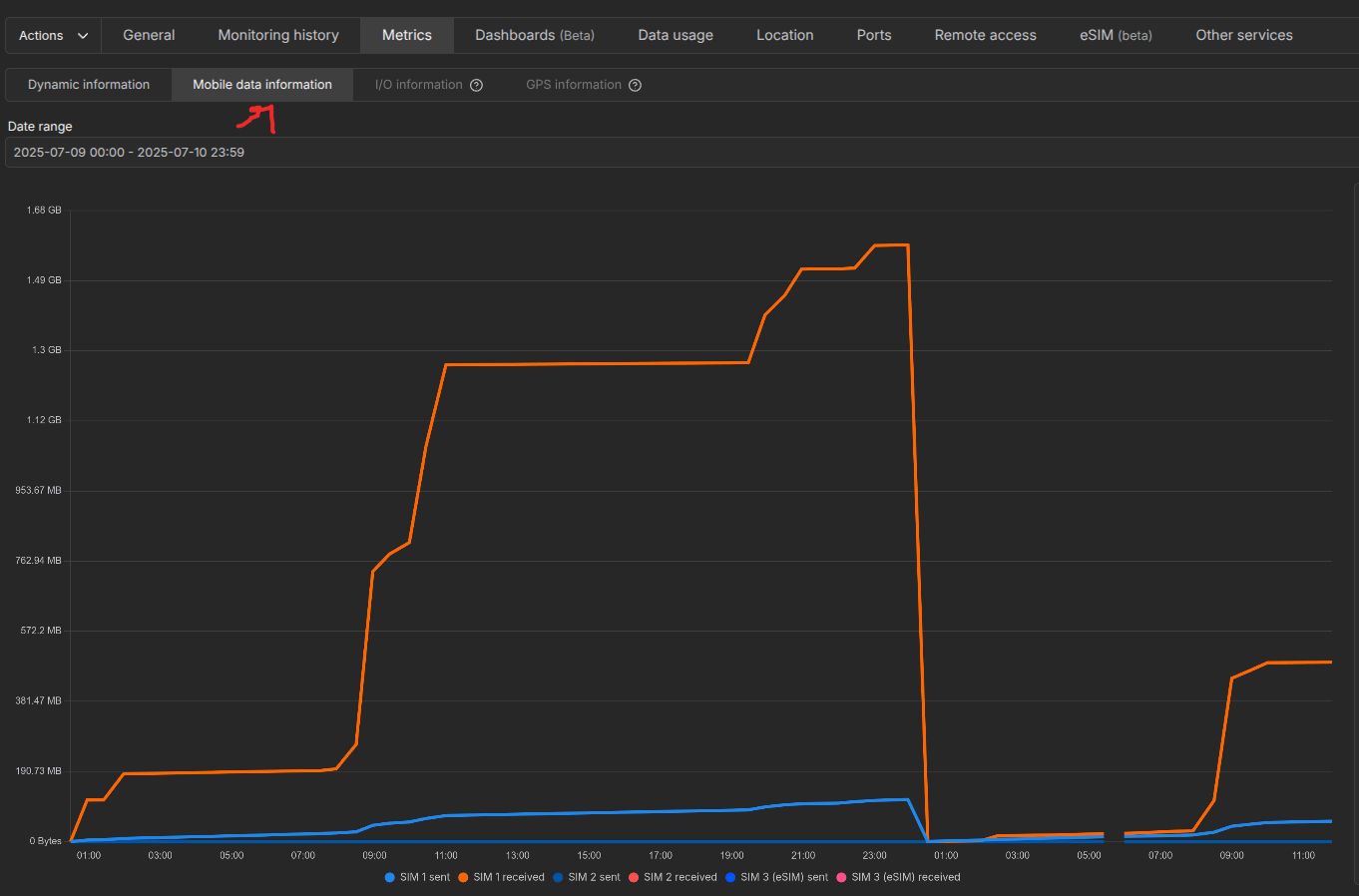Open the Monitoring history tab
The width and height of the screenshot is (1359, 896).
tap(278, 35)
